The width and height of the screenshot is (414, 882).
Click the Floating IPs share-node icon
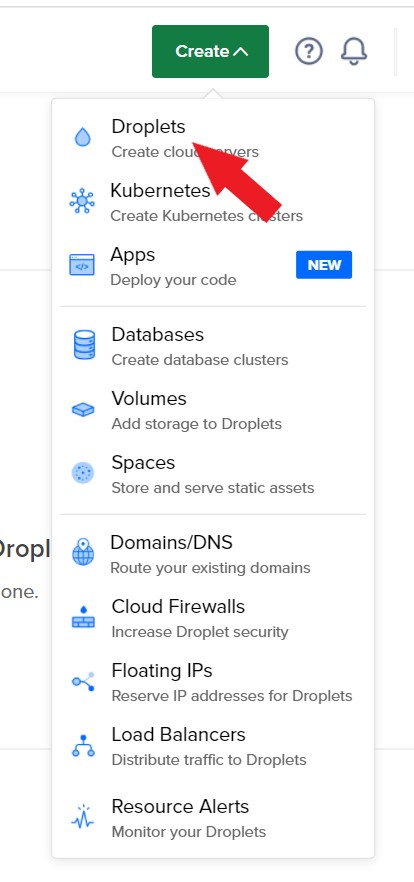point(83,682)
